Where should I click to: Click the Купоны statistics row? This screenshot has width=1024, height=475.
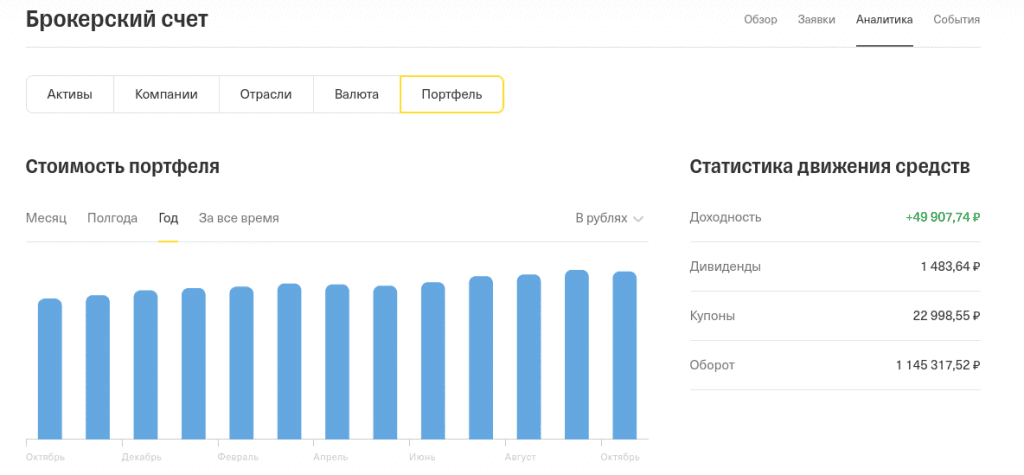[x=835, y=316]
